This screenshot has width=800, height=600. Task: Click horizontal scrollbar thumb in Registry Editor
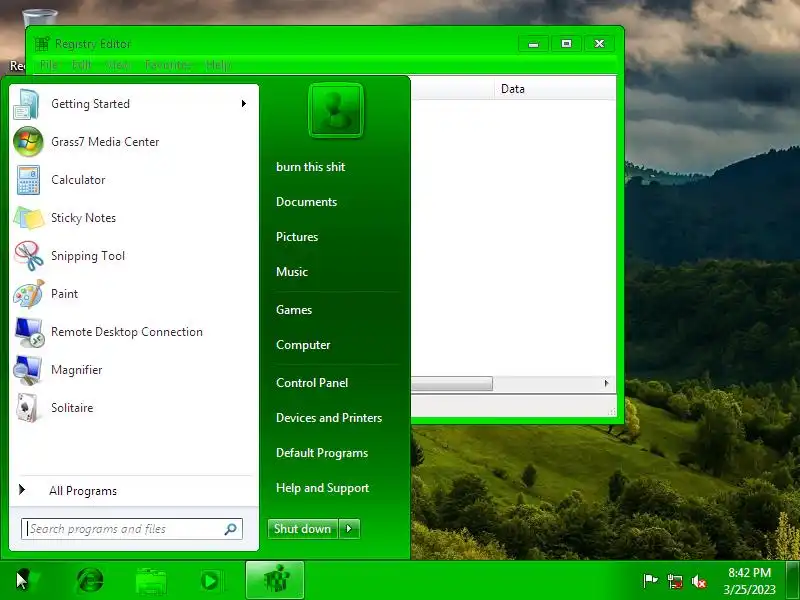click(x=452, y=383)
